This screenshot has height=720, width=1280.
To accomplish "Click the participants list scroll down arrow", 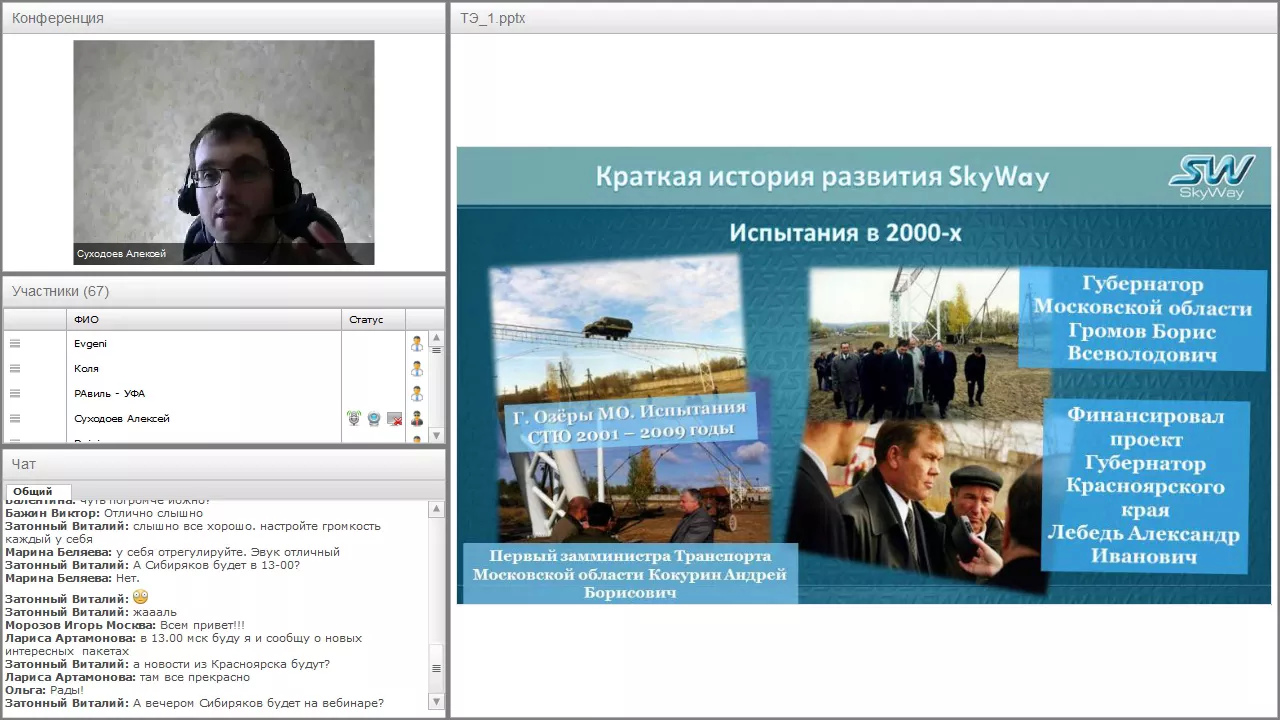I will (x=436, y=435).
